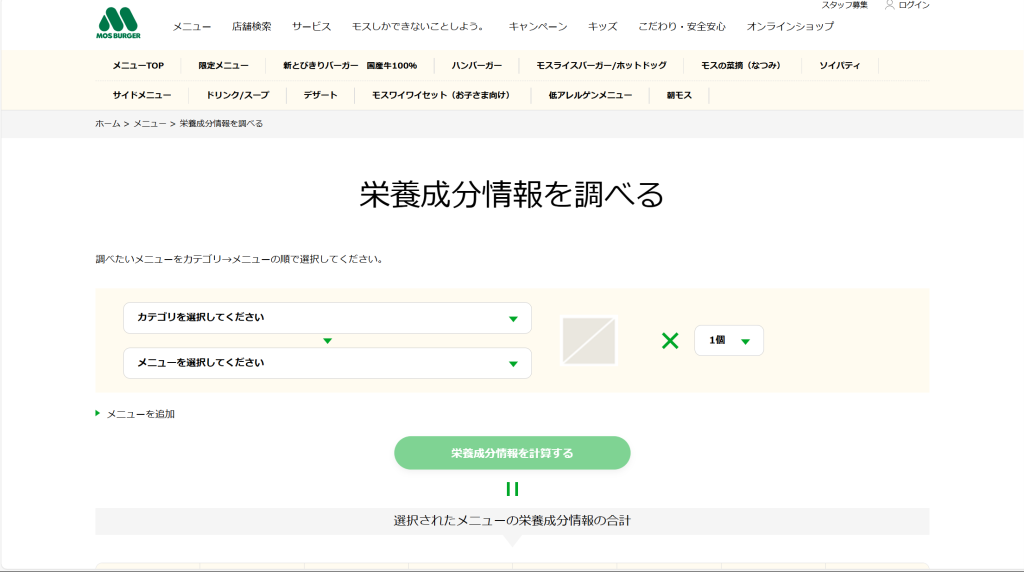
Task: Open the キャンペーン navigation item
Action: [537, 26]
